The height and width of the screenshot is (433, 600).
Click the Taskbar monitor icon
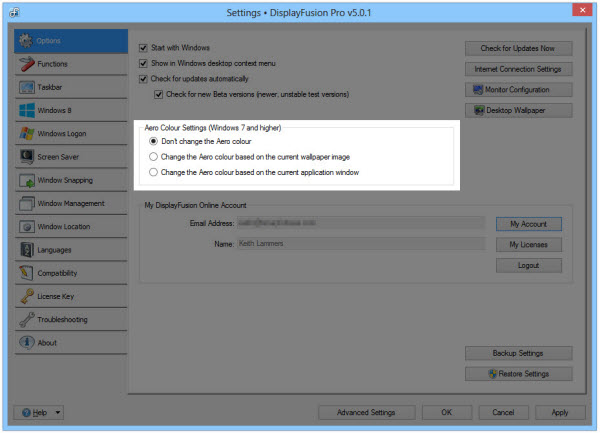(27, 87)
